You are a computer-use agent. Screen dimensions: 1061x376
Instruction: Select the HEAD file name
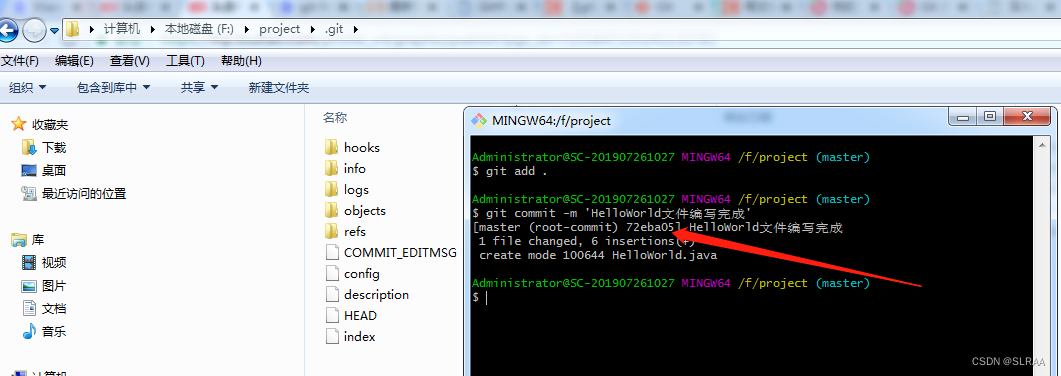click(x=361, y=316)
